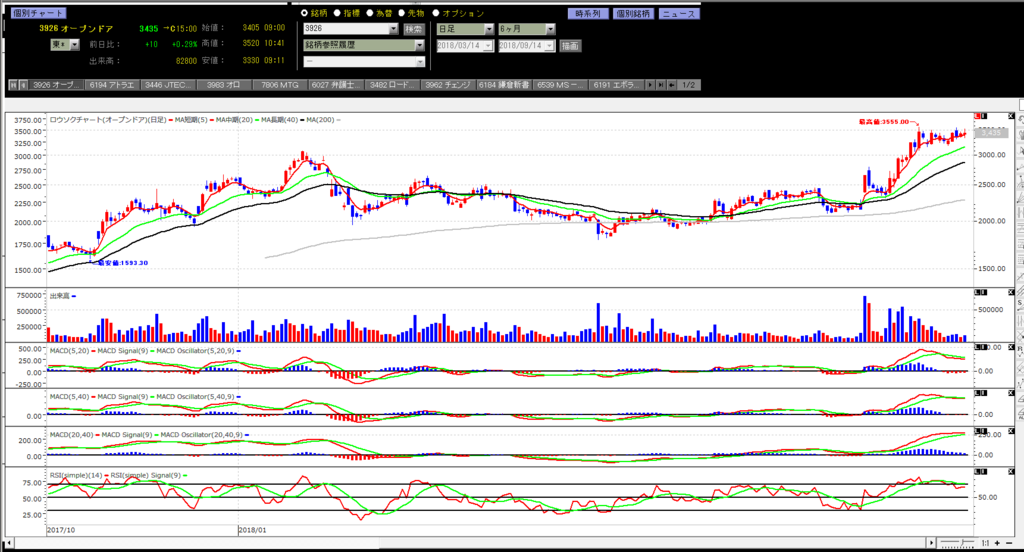Select the 銘柄 radio button

[x=304, y=13]
